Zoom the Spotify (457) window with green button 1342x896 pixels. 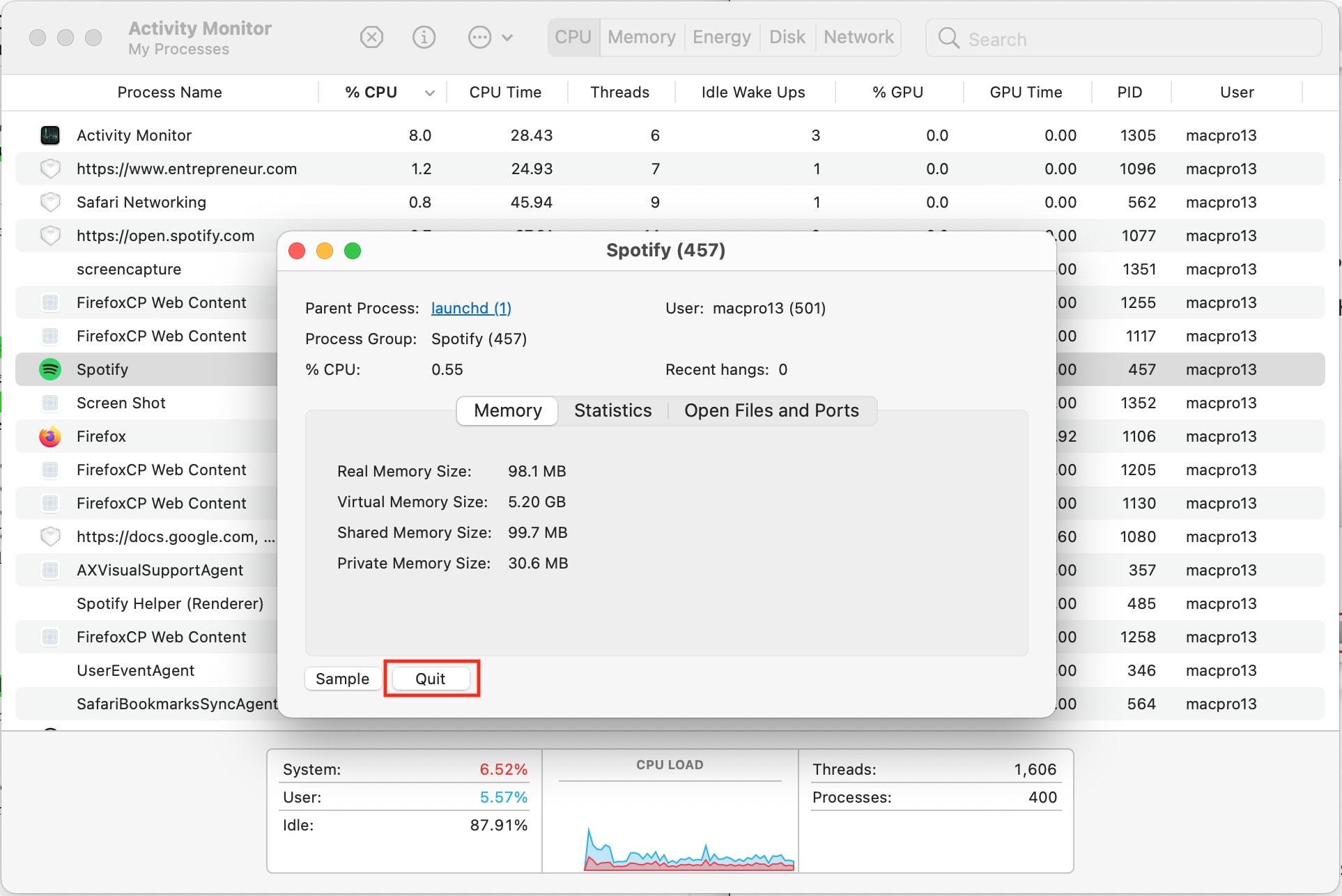click(x=353, y=251)
